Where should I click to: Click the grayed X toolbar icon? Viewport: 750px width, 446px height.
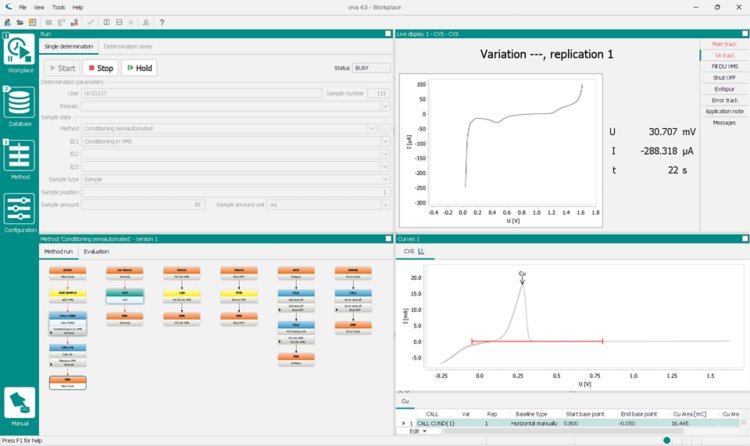[131, 22]
